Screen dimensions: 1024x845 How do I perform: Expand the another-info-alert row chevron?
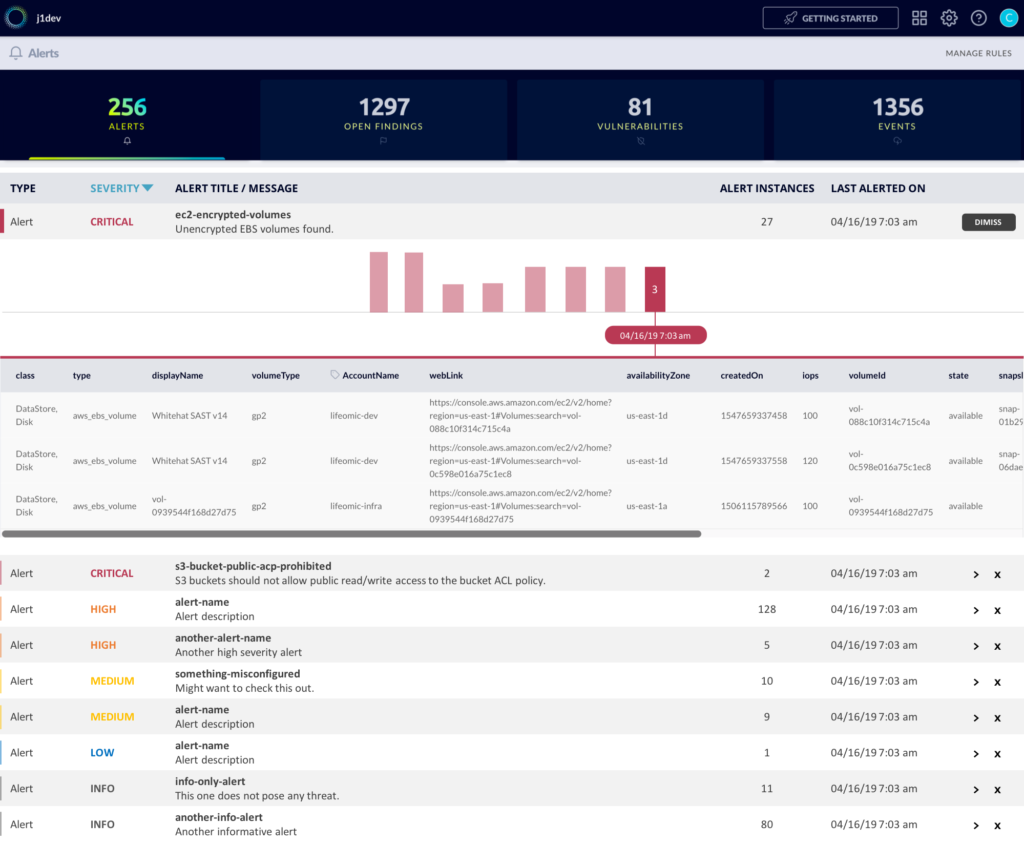coord(976,826)
